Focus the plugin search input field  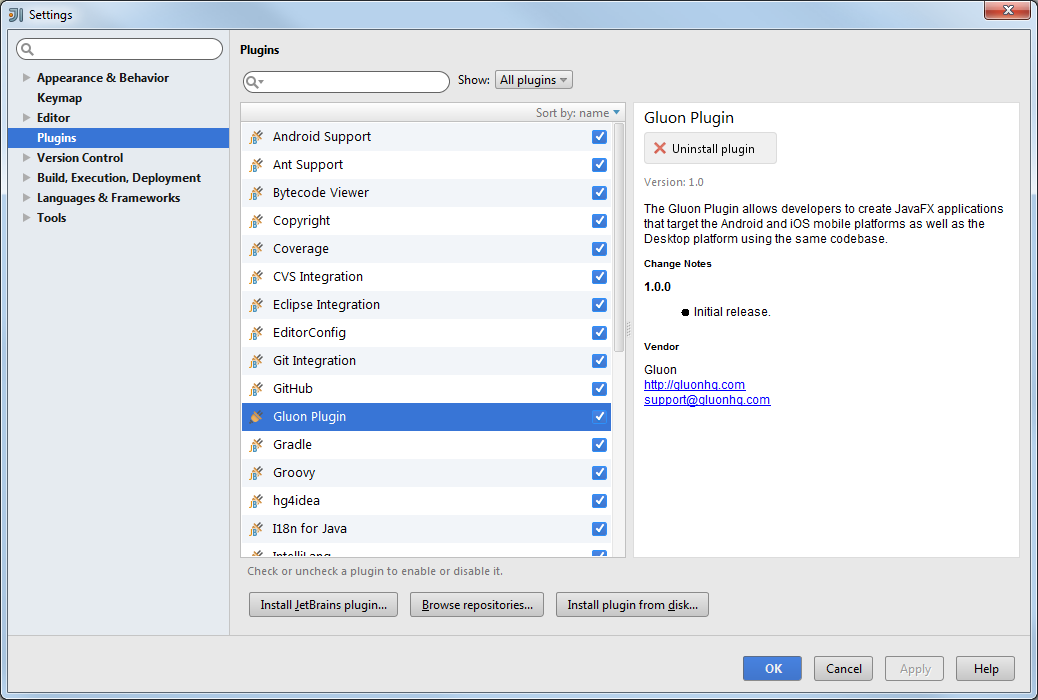pos(346,81)
